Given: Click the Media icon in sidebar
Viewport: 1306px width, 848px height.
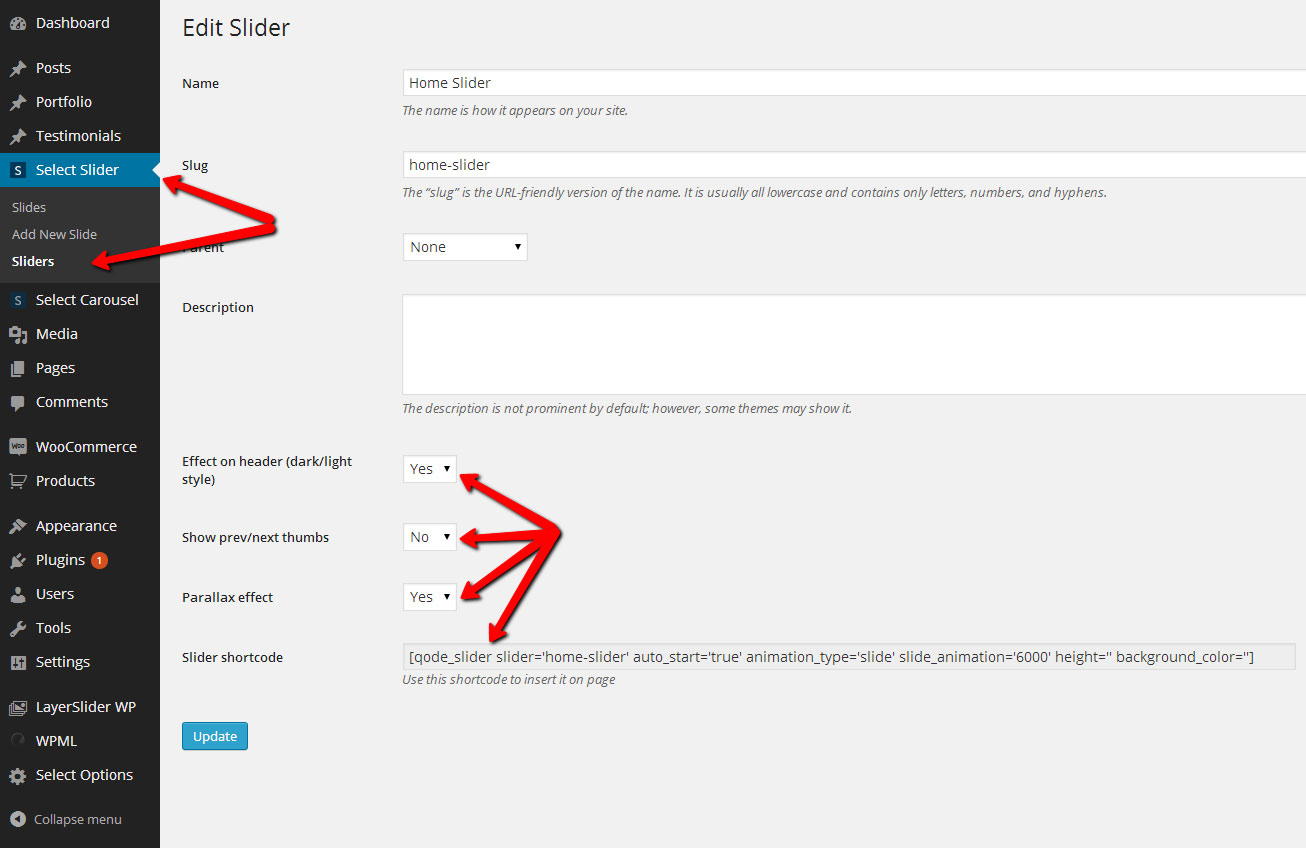Looking at the screenshot, I should coord(18,334).
